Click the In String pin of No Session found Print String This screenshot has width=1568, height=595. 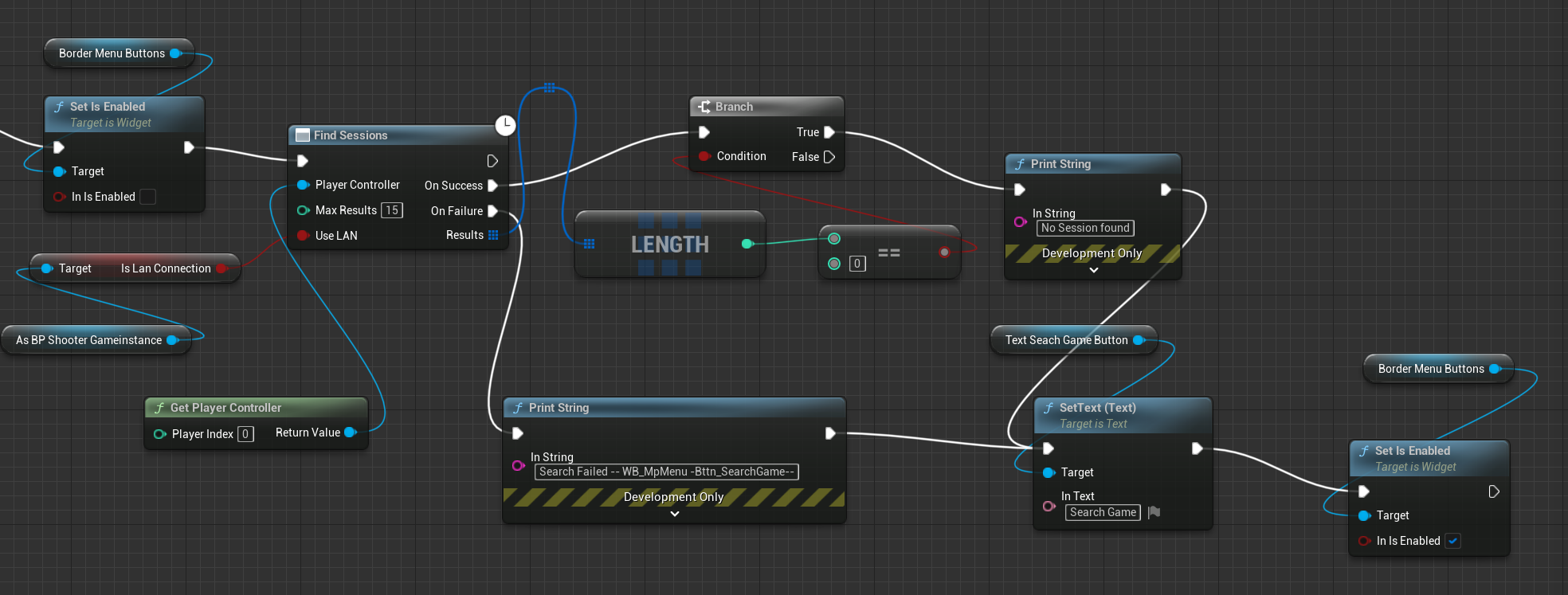point(1021,221)
